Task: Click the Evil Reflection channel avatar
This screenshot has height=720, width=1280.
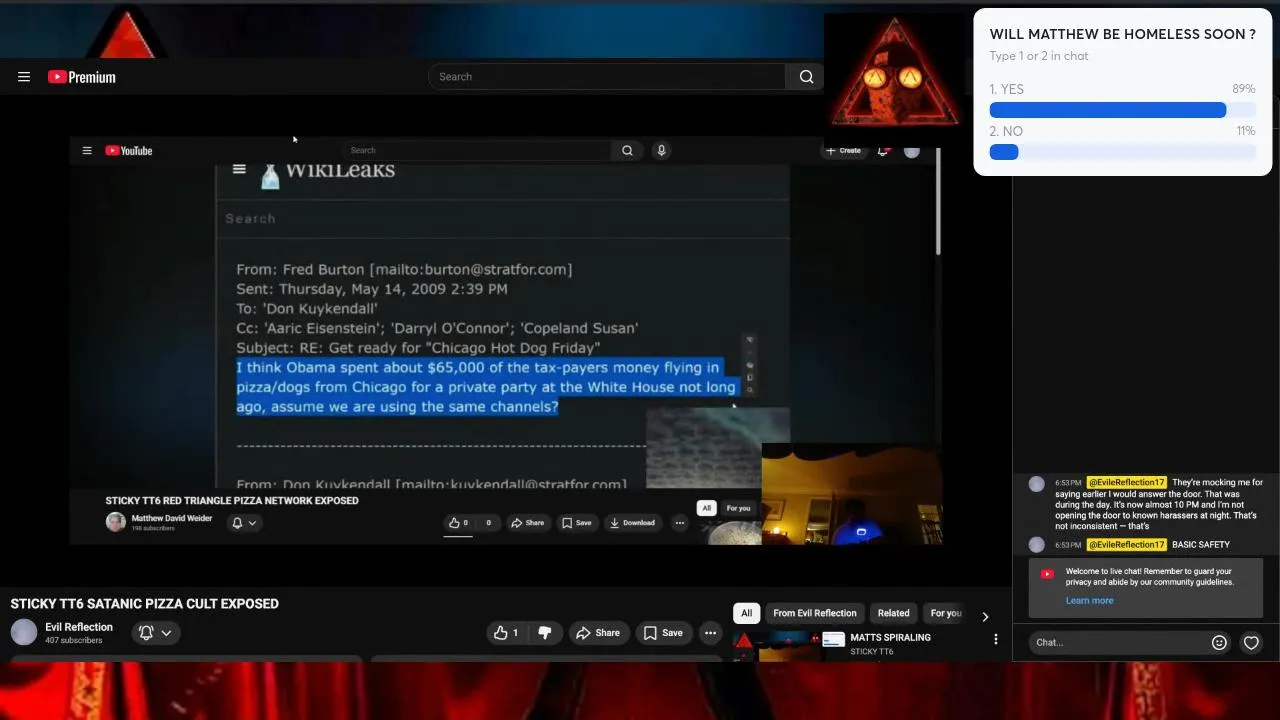Action: pos(24,632)
